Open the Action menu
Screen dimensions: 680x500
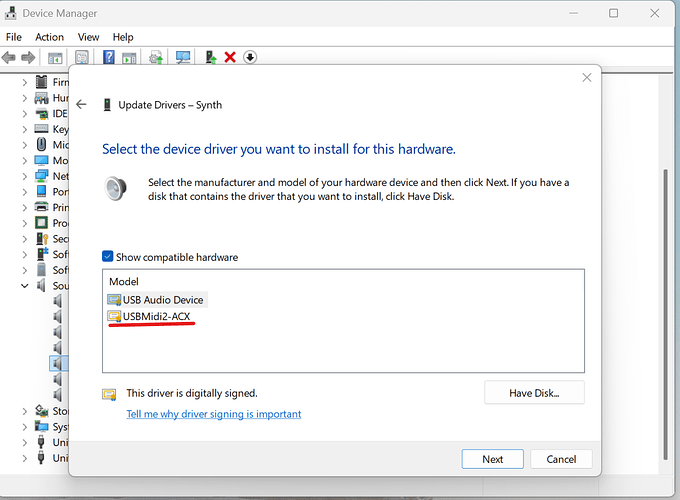49,37
